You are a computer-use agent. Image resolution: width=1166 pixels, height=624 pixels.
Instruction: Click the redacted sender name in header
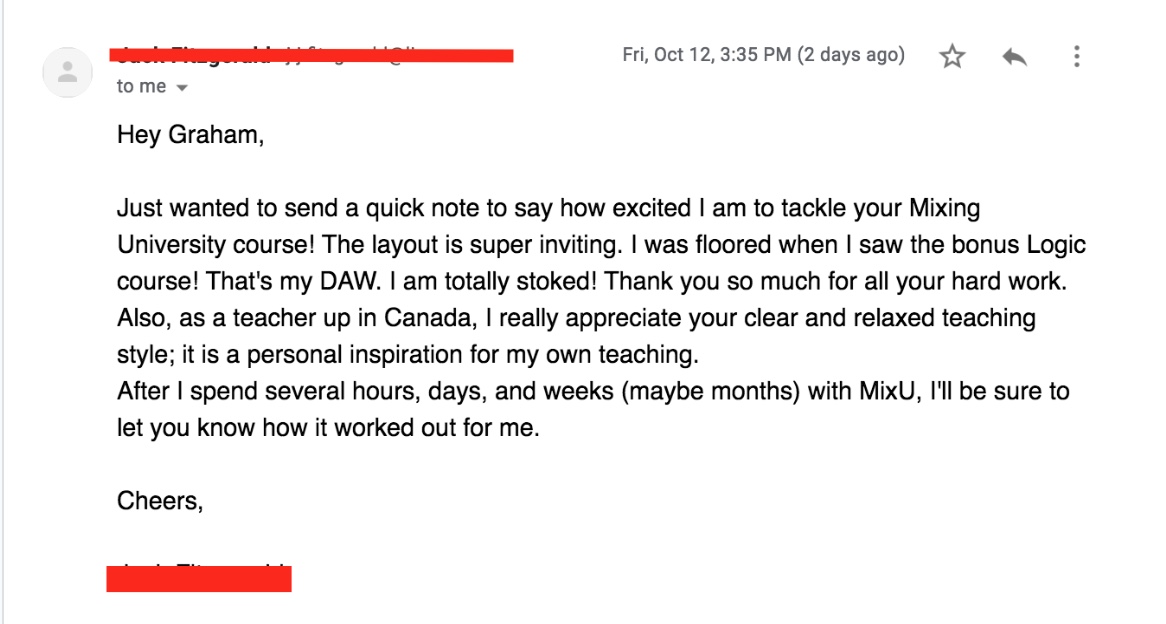tap(311, 55)
